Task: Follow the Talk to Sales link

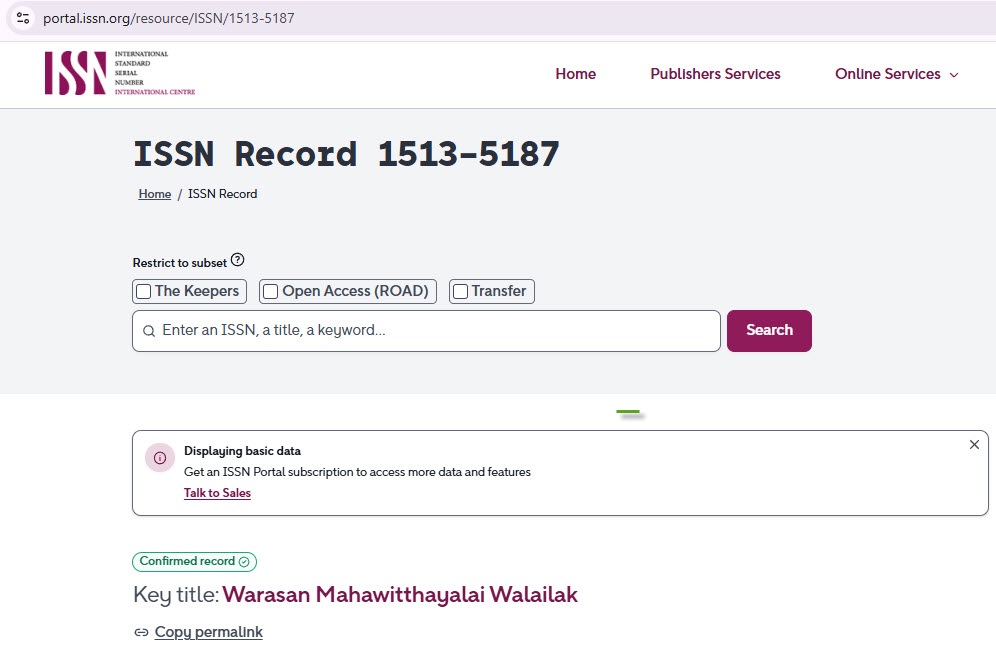Action: 217,493
